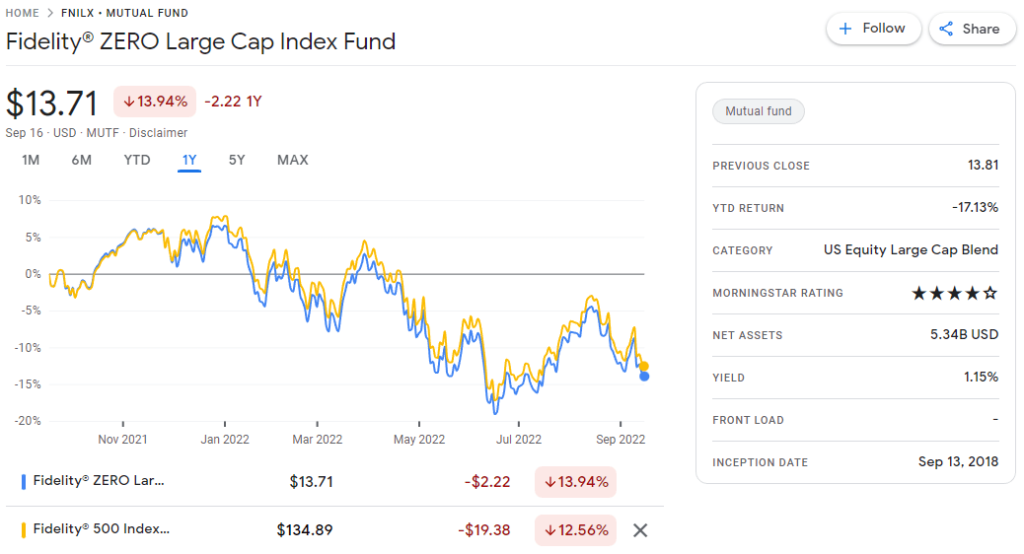Click the Follow button
Screen dimensions: 1024x554
tap(874, 29)
